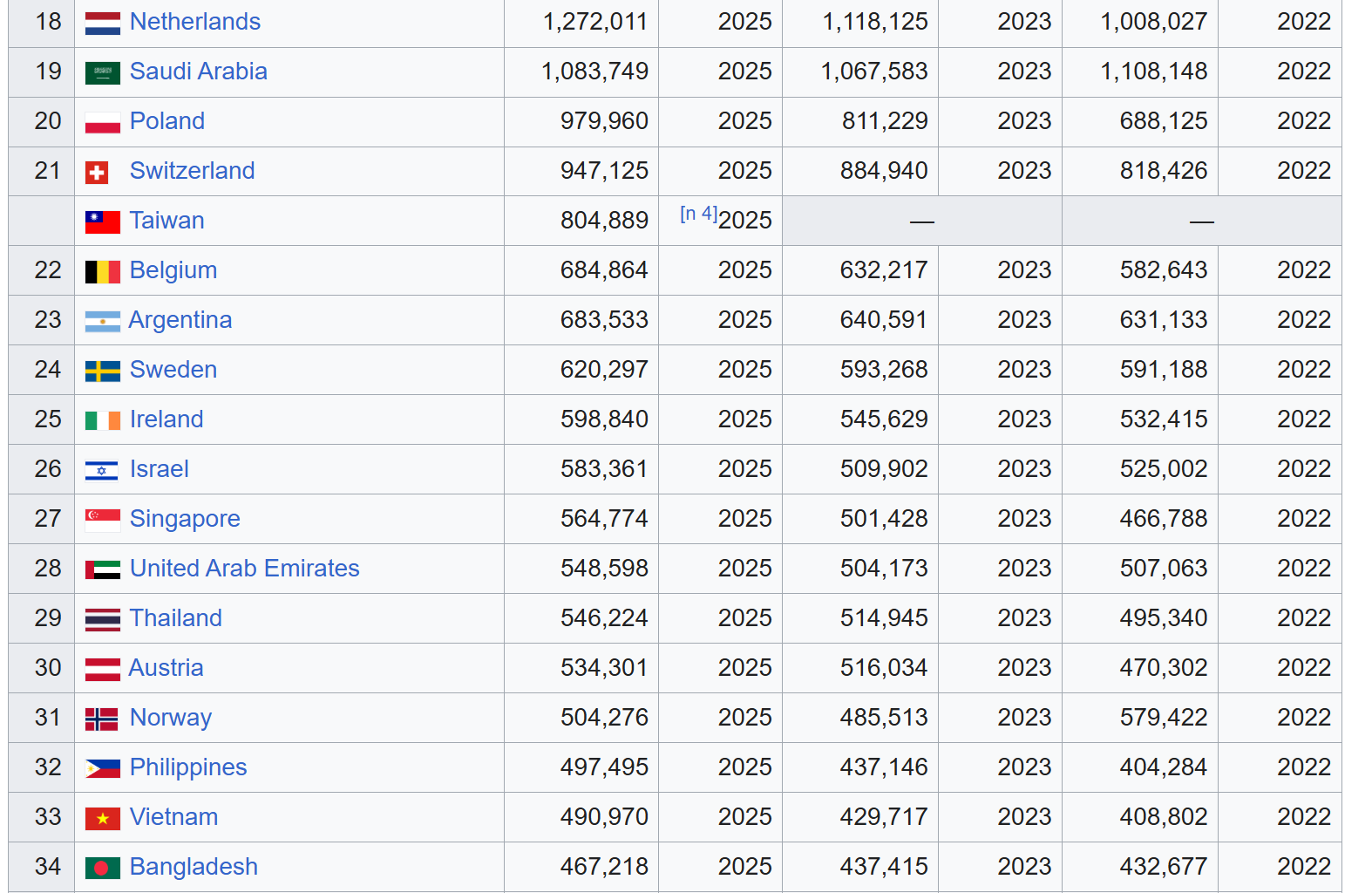The width and height of the screenshot is (1372, 893).
Task: Click the Argentina flag icon
Action: pyautogui.click(x=102, y=322)
